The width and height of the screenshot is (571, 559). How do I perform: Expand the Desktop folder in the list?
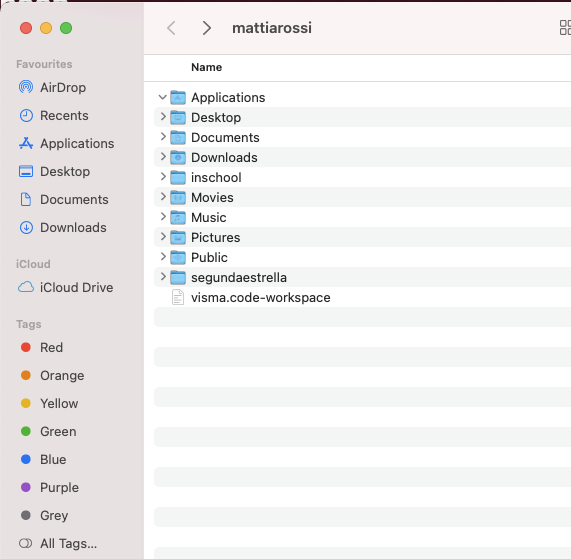163,117
